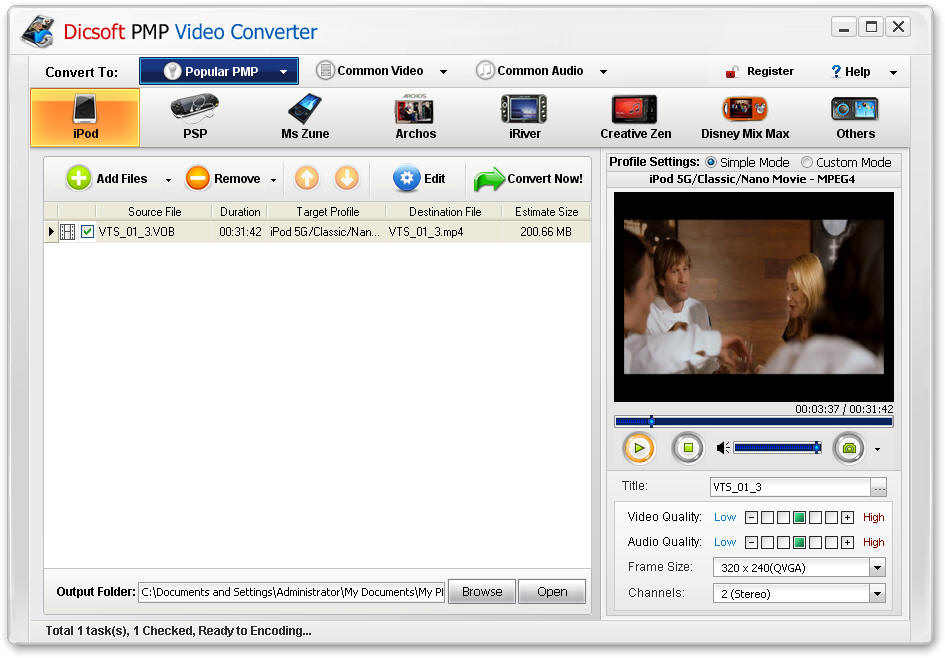Select the PSP device profile
Viewport: 945px width, 658px height.
[x=195, y=118]
